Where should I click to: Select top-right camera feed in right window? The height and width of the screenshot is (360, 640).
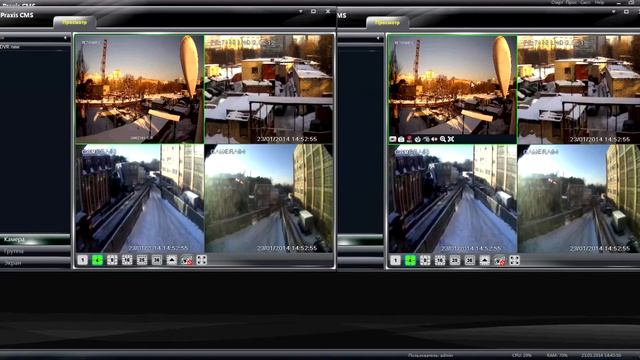pos(579,89)
